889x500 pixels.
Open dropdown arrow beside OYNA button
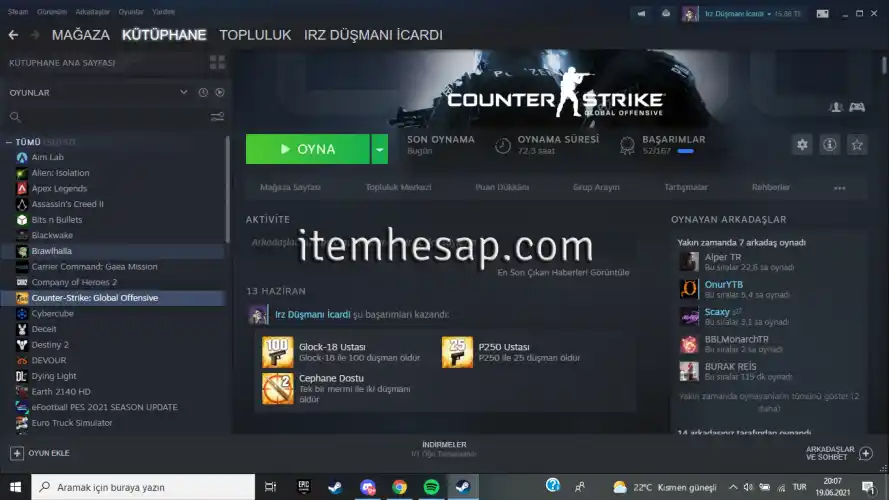[379, 149]
